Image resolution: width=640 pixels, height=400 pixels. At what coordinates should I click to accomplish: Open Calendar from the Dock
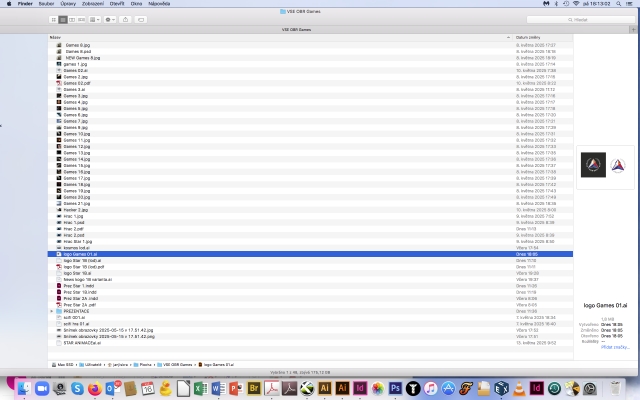148,389
